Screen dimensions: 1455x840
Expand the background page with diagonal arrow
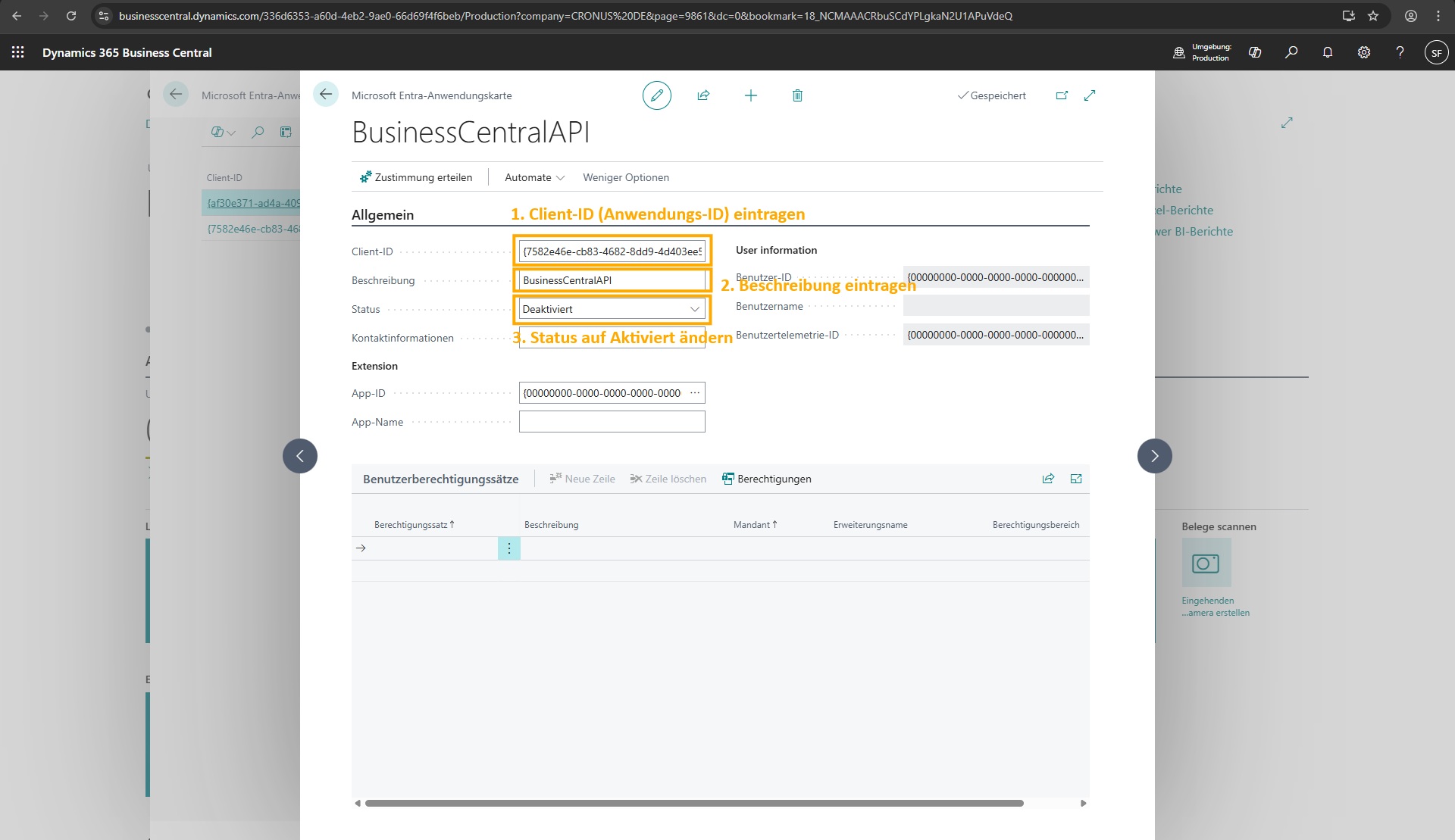pos(1287,122)
